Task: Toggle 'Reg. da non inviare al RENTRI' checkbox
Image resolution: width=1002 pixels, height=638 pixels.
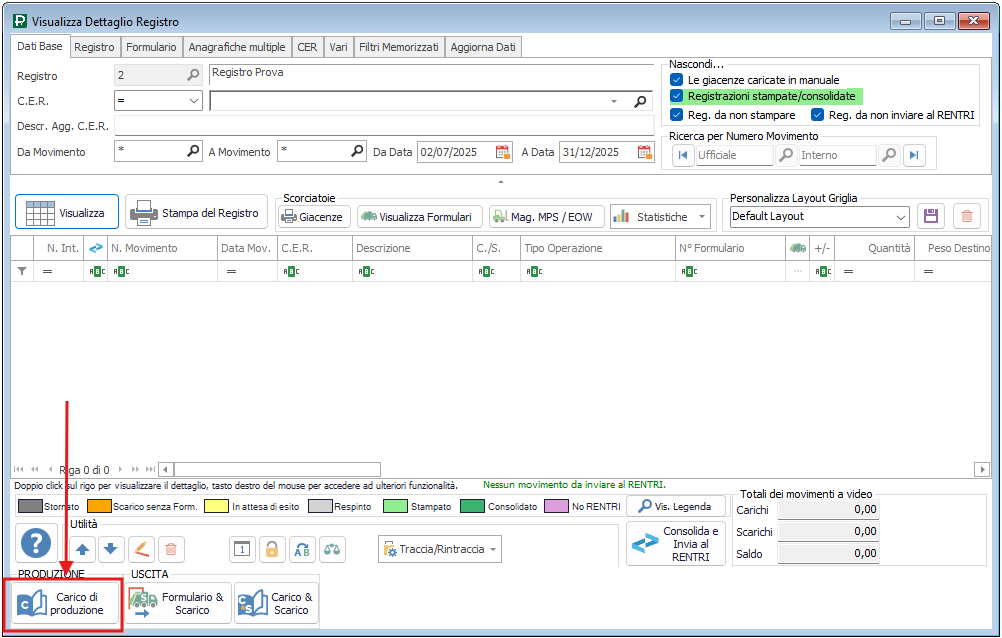Action: click(817, 115)
